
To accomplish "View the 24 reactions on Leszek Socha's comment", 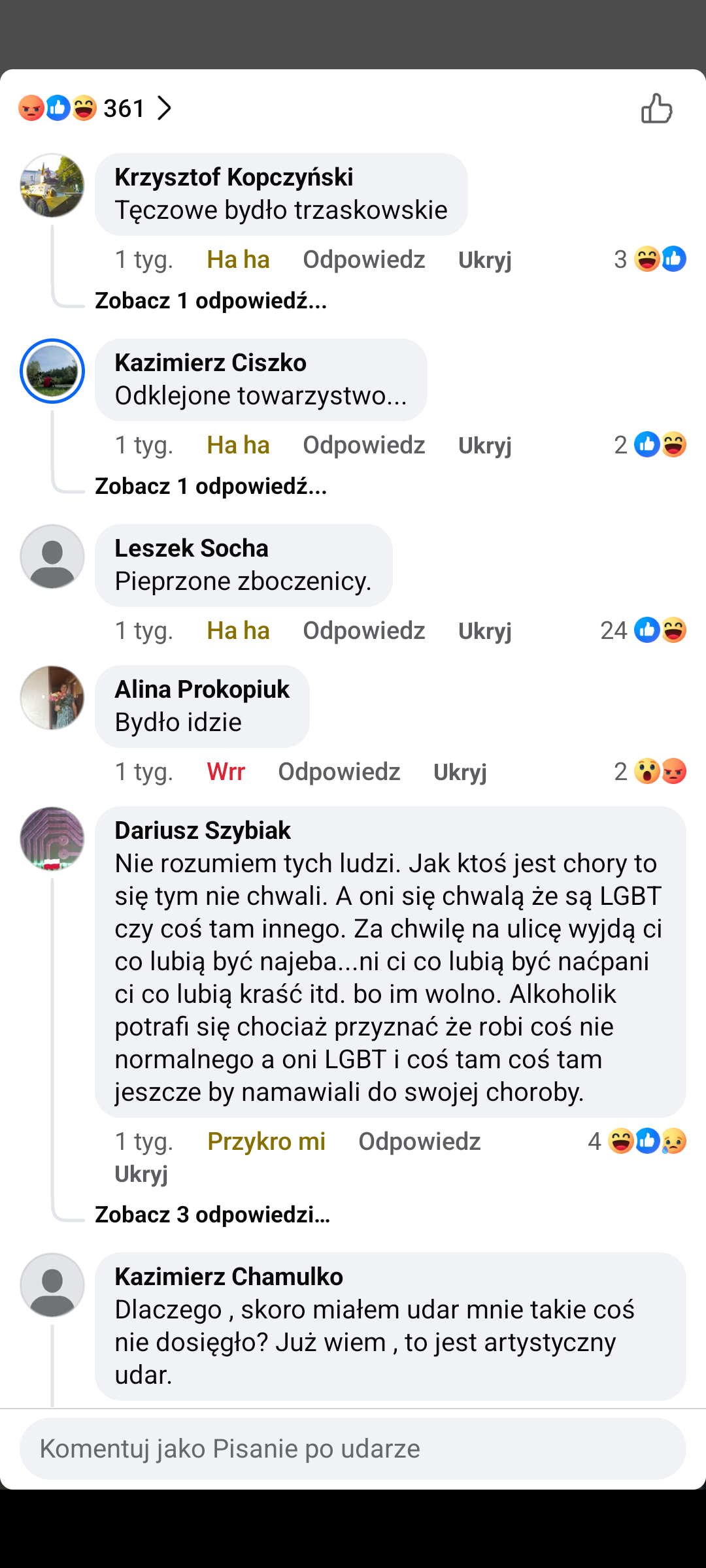I will coord(644,630).
